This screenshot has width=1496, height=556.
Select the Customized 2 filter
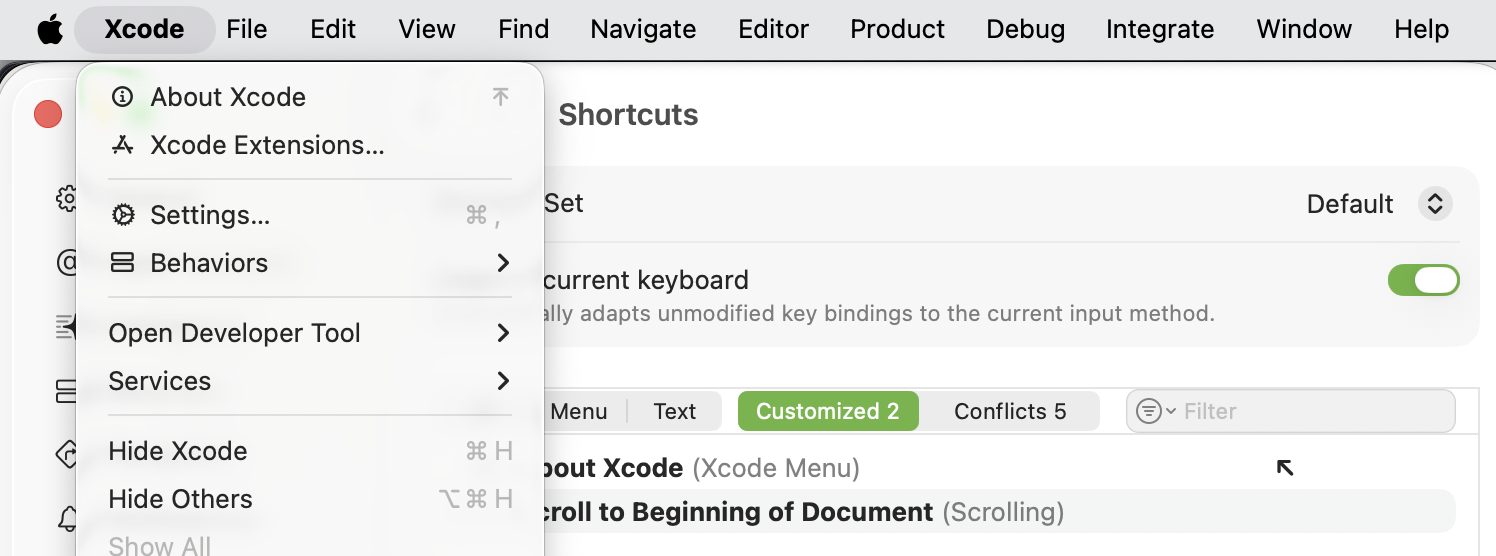click(x=827, y=411)
